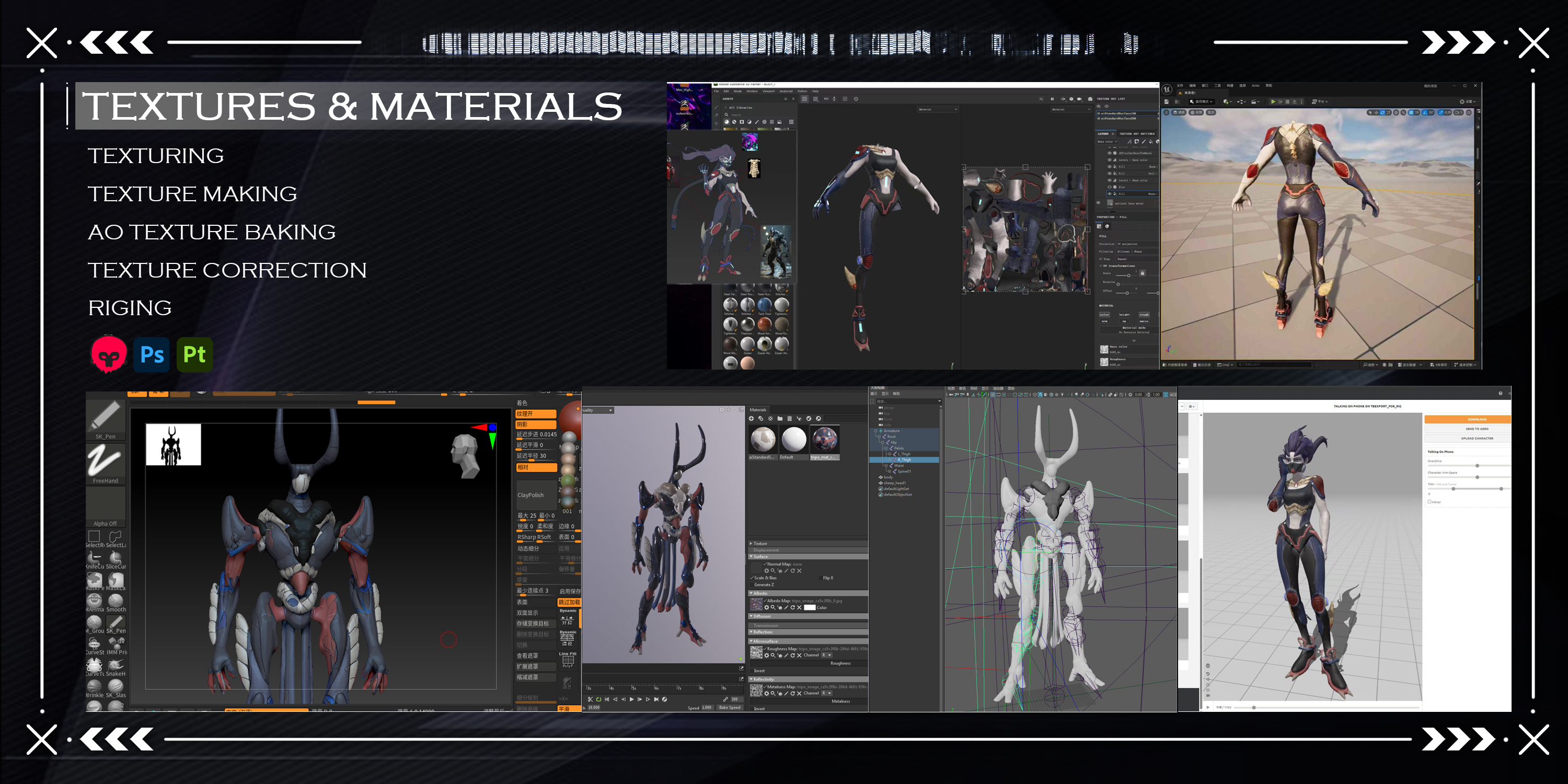The image size is (1568, 784).
Task: Toggle visibility of the Blur layer
Action: coord(1109,187)
